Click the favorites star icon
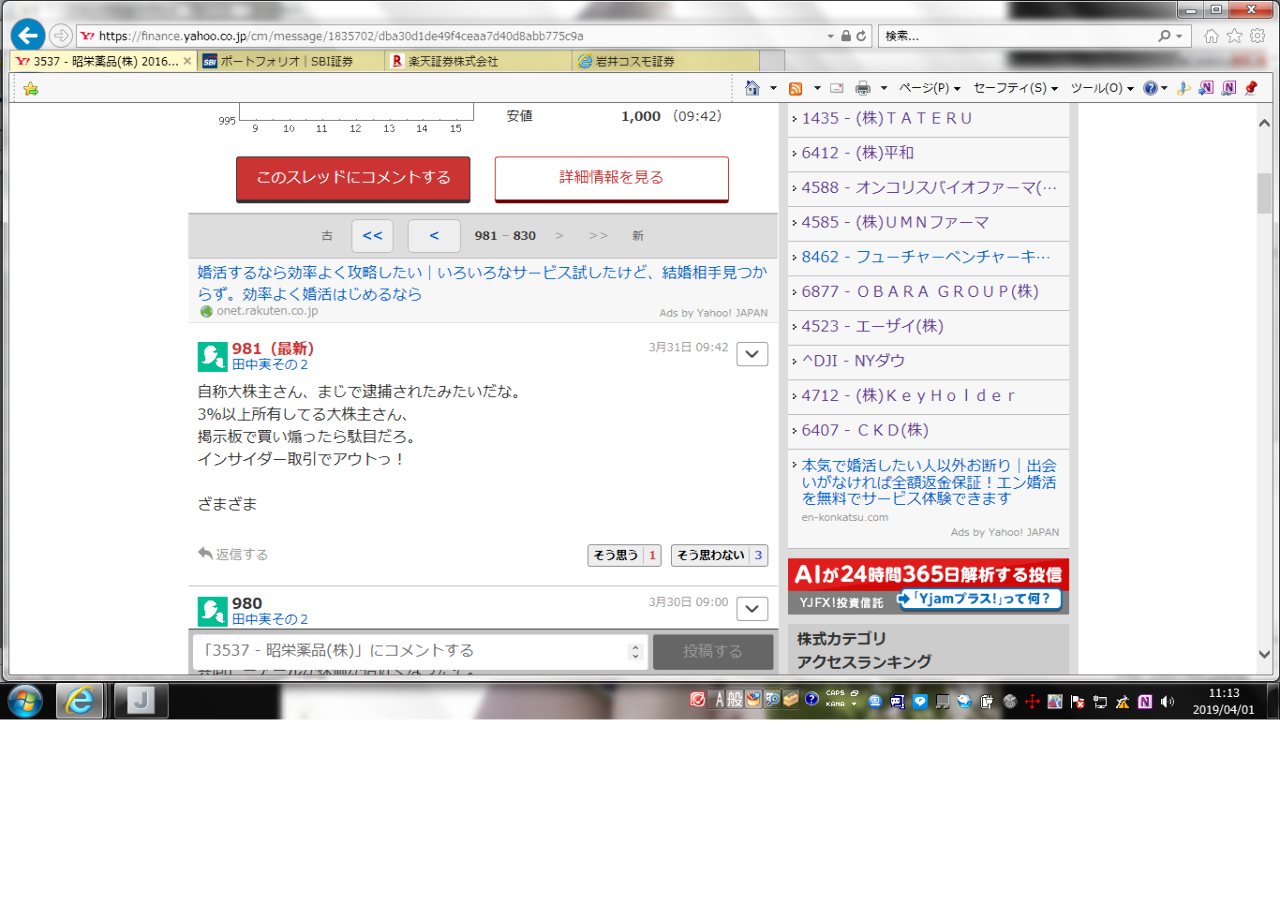This screenshot has width=1280, height=904. coord(1234,36)
